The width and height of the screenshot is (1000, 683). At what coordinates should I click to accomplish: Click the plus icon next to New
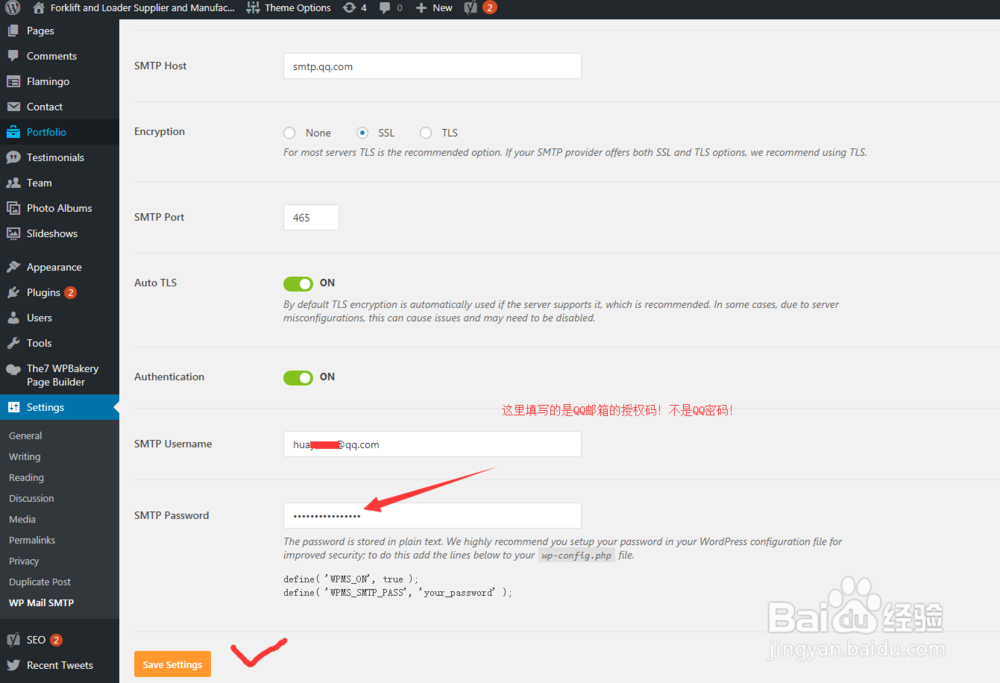421,8
